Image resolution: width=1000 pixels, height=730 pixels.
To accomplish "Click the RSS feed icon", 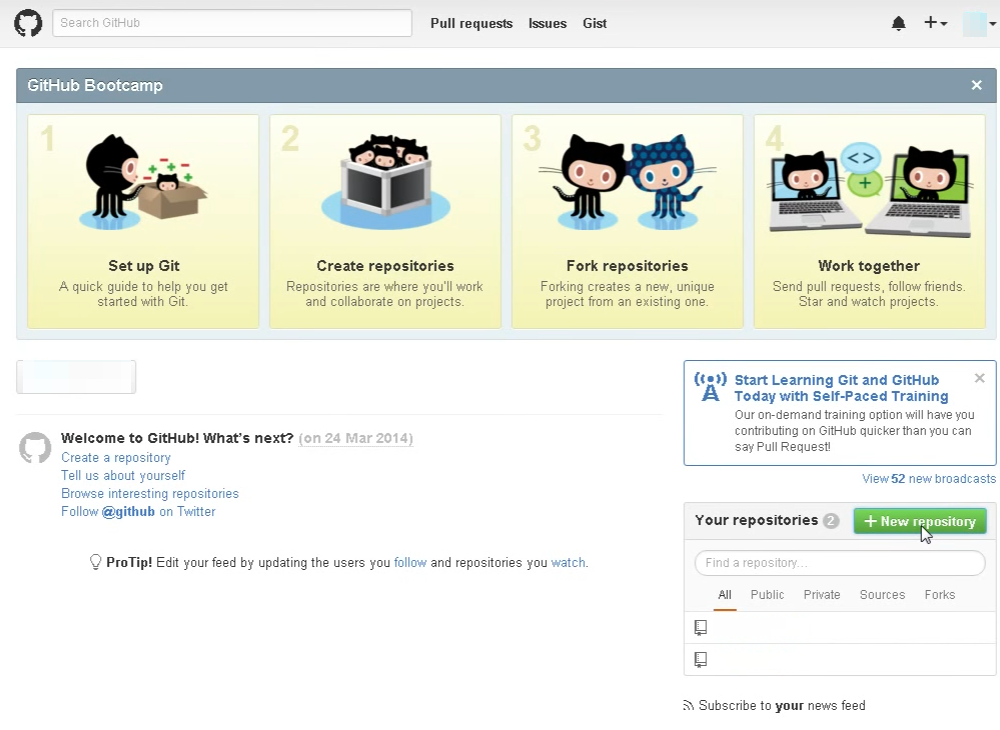I will [x=688, y=706].
